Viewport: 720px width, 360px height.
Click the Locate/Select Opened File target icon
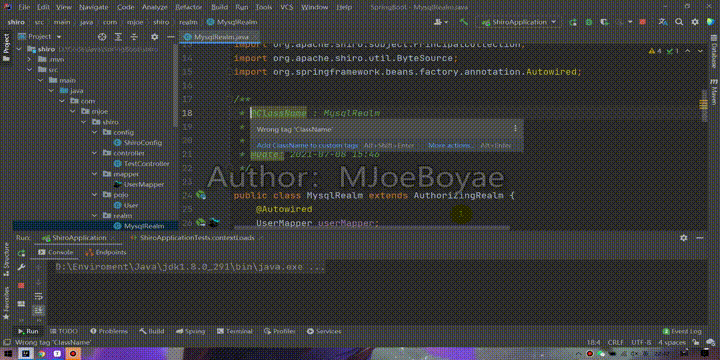point(102,37)
